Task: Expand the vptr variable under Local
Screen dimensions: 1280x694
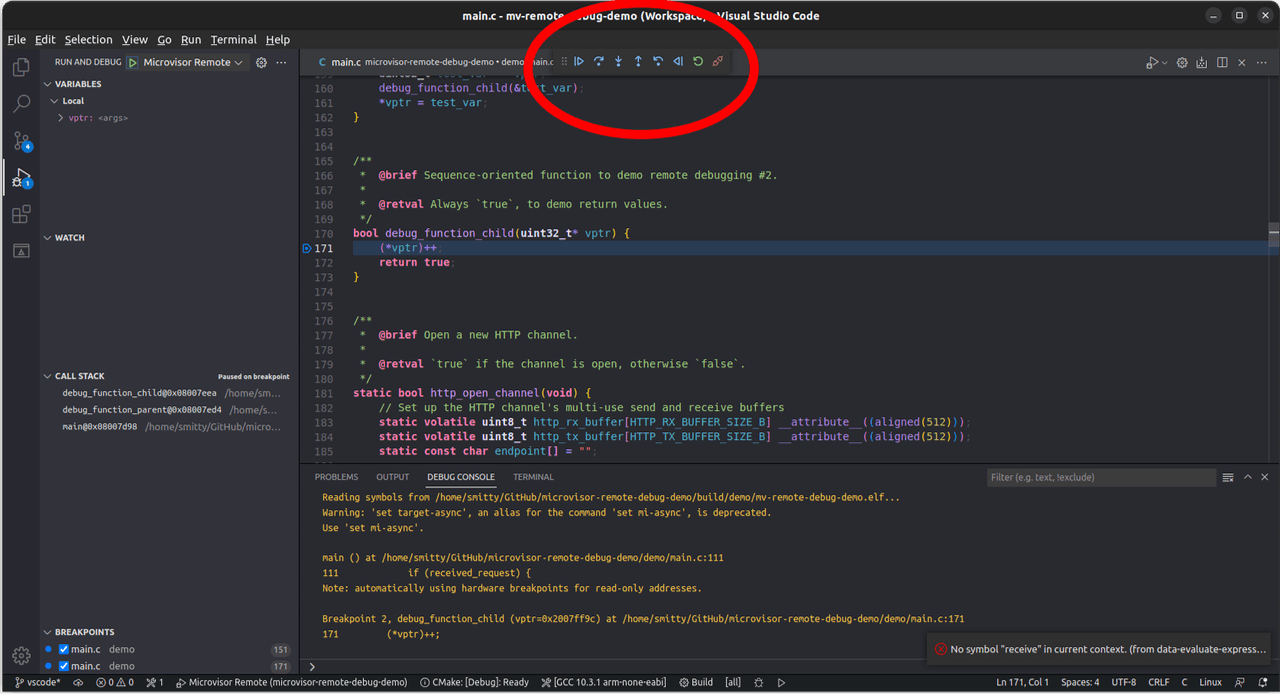Action: pyautogui.click(x=60, y=117)
